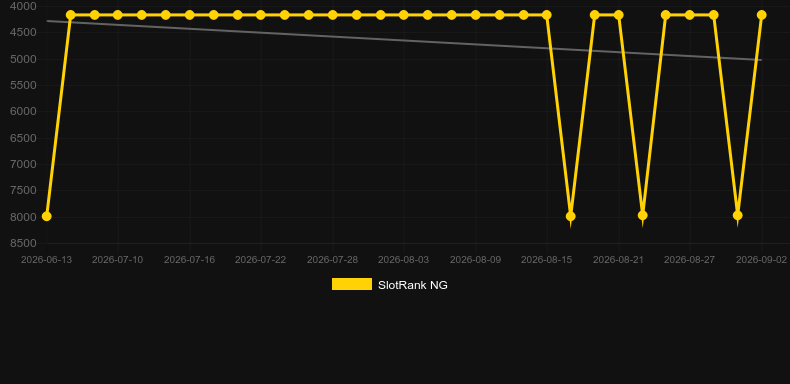
Task: Click the 2026-08-15 x-axis label
Action: pyautogui.click(x=547, y=260)
